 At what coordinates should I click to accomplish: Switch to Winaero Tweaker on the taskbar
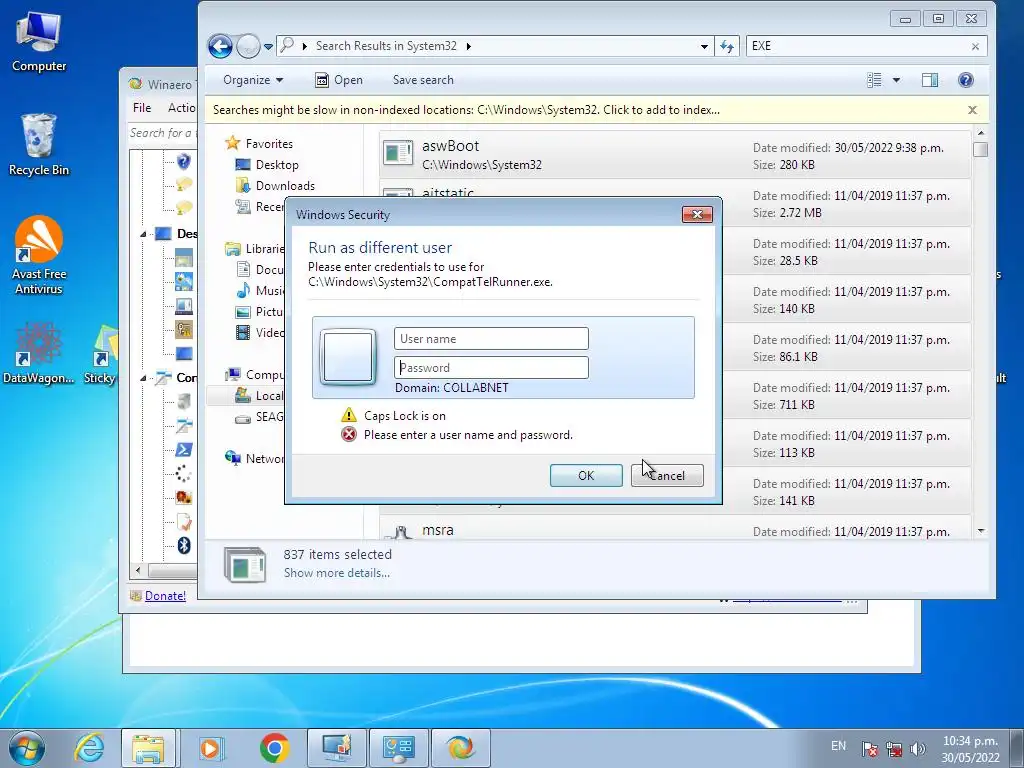coord(460,748)
